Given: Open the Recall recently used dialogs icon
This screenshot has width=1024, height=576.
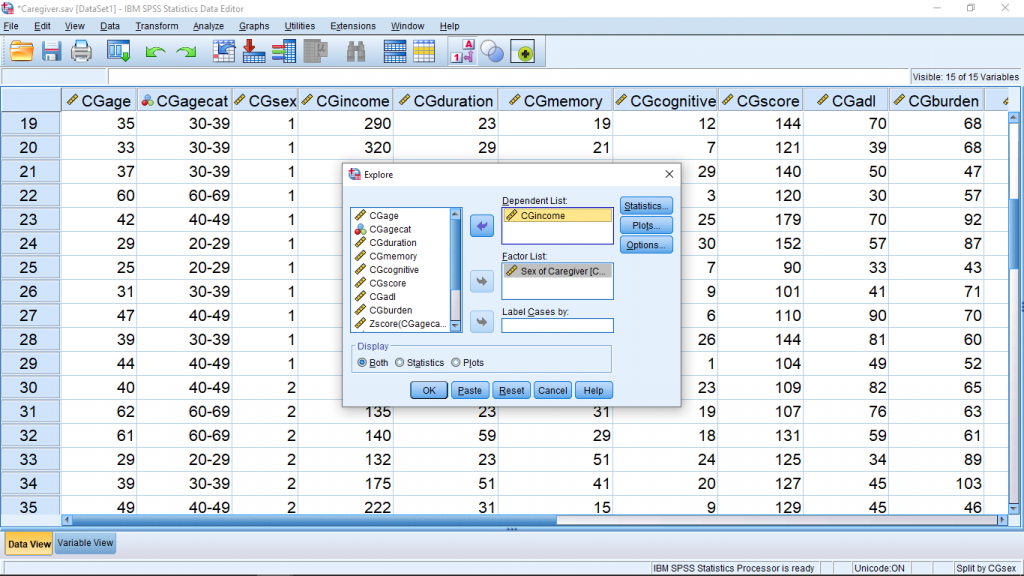Looking at the screenshot, I should click(x=118, y=52).
